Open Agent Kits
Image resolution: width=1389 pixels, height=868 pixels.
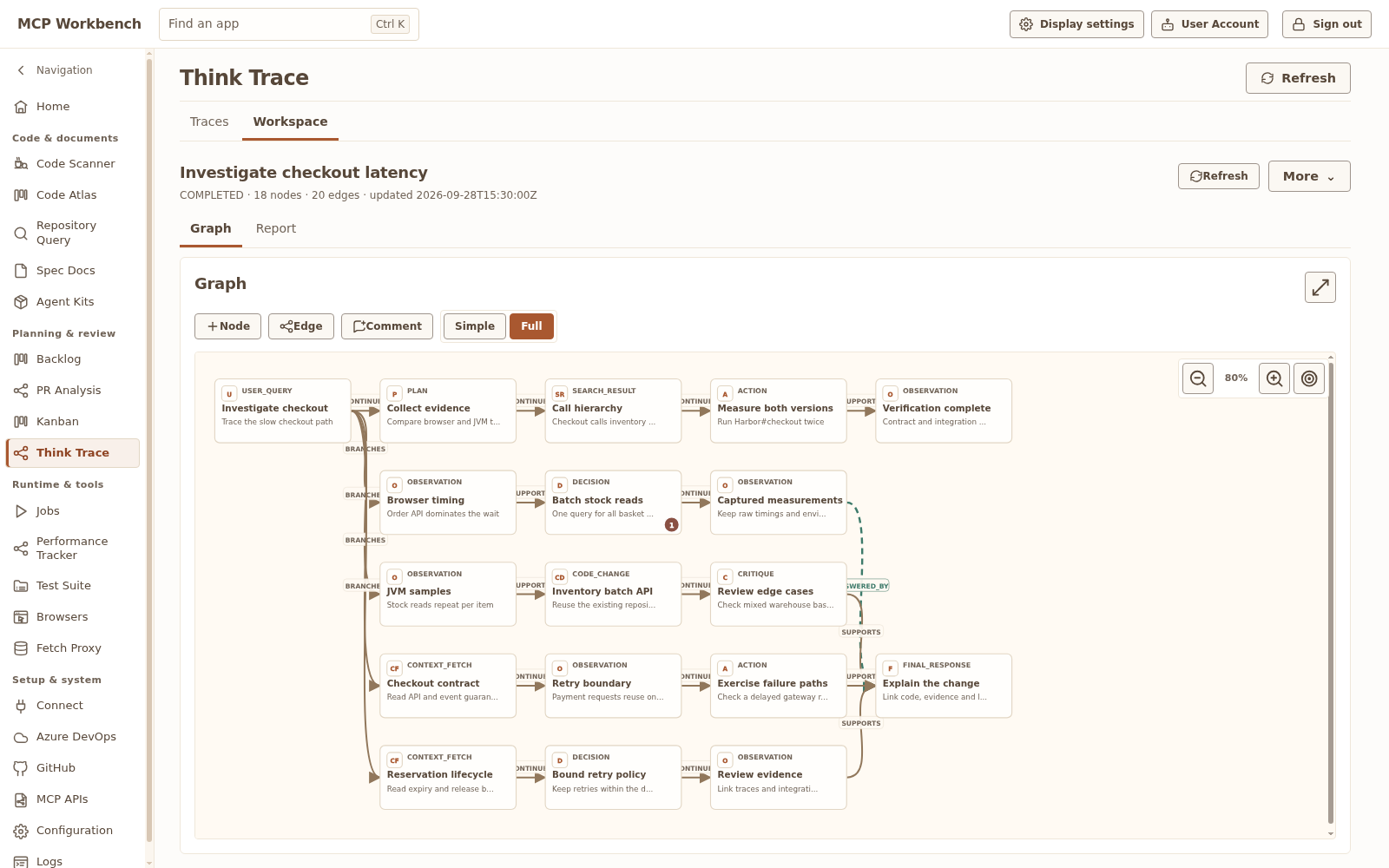coord(73,302)
